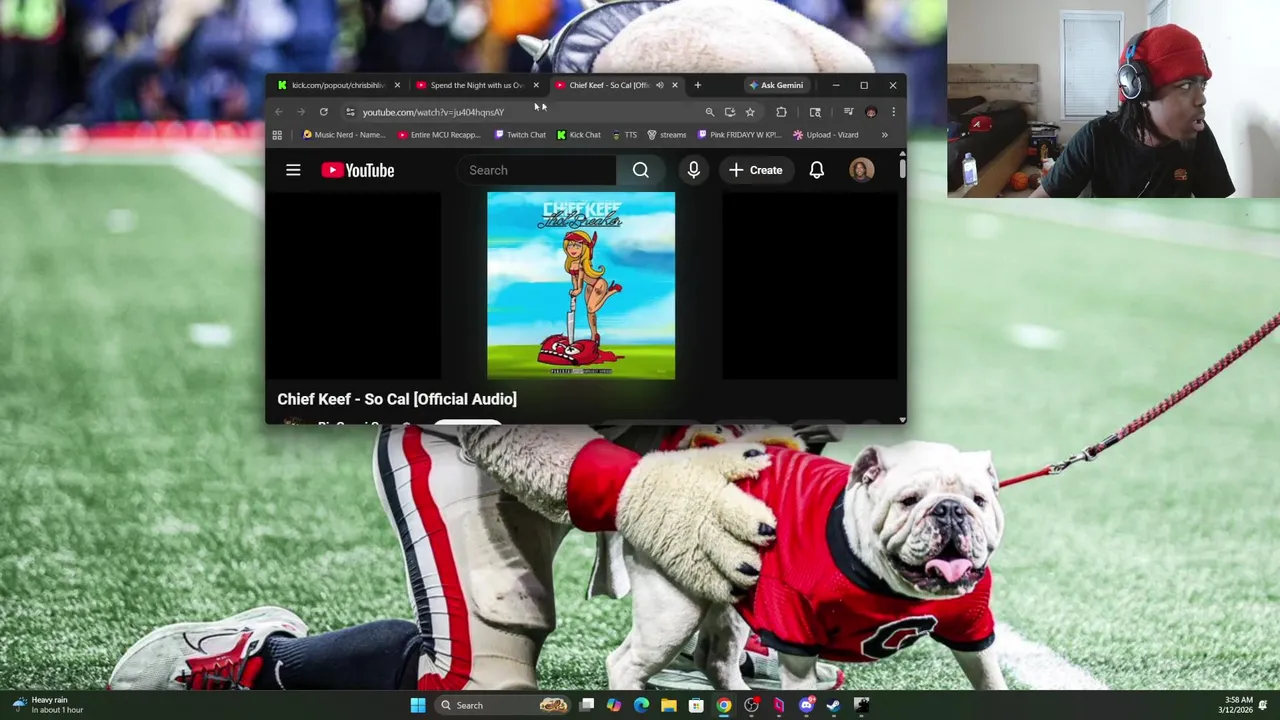
Task: Open the TTS bookmark
Action: click(x=624, y=135)
